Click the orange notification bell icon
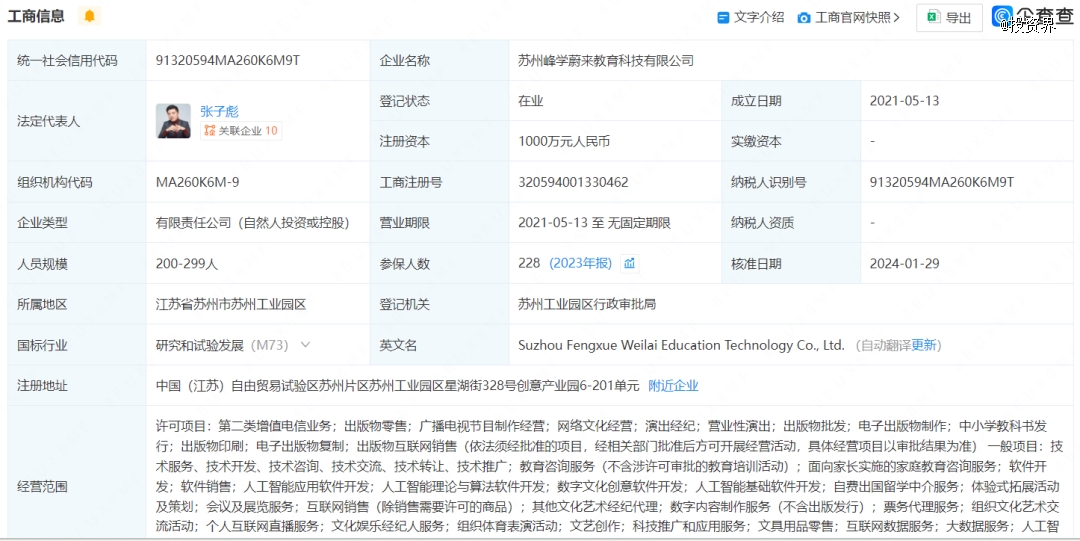Screen dimensions: 1080x541 click(x=90, y=16)
